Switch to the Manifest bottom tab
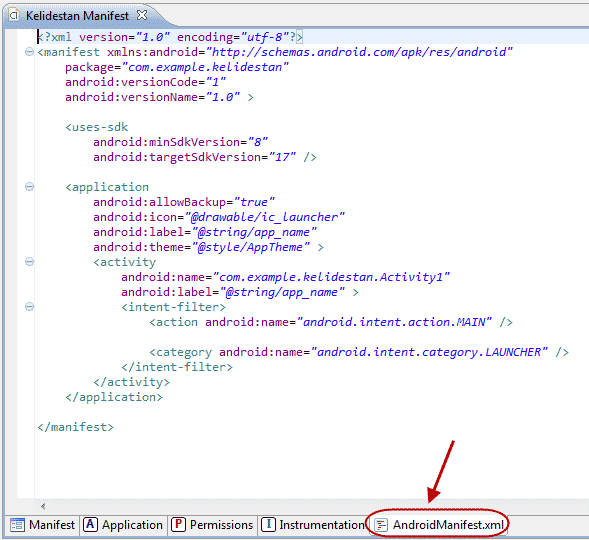589x540 pixels. (x=42, y=525)
